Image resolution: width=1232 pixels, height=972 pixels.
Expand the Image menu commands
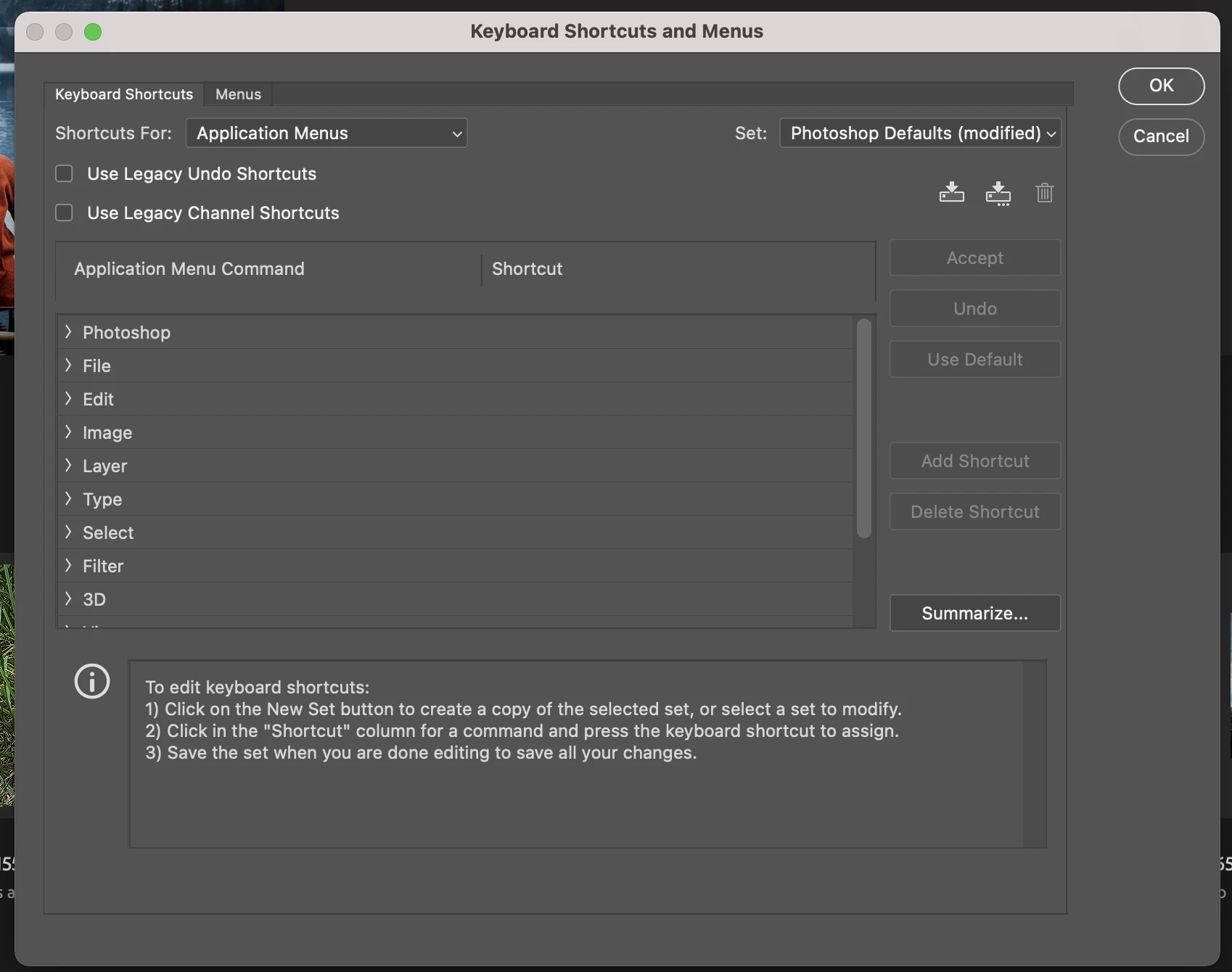tap(68, 432)
